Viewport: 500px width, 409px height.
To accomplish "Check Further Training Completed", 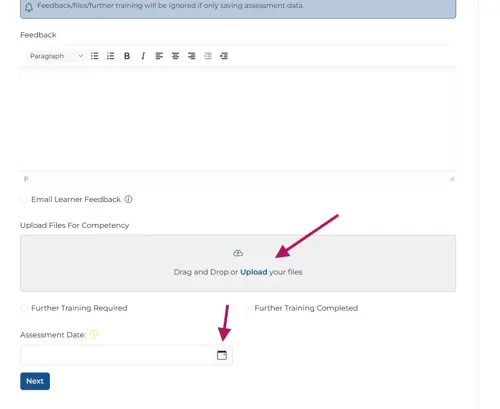I will click(x=247, y=308).
